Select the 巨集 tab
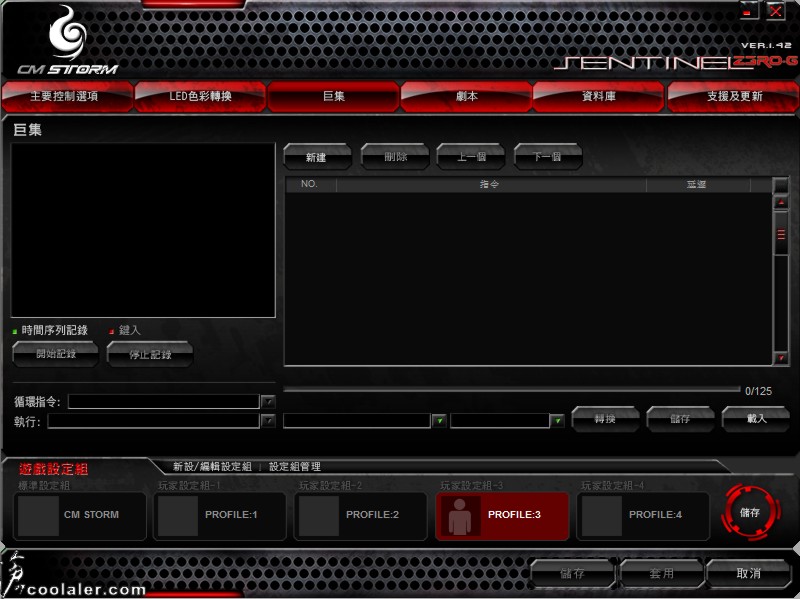Screen dimensions: 800x599 (x=333, y=96)
